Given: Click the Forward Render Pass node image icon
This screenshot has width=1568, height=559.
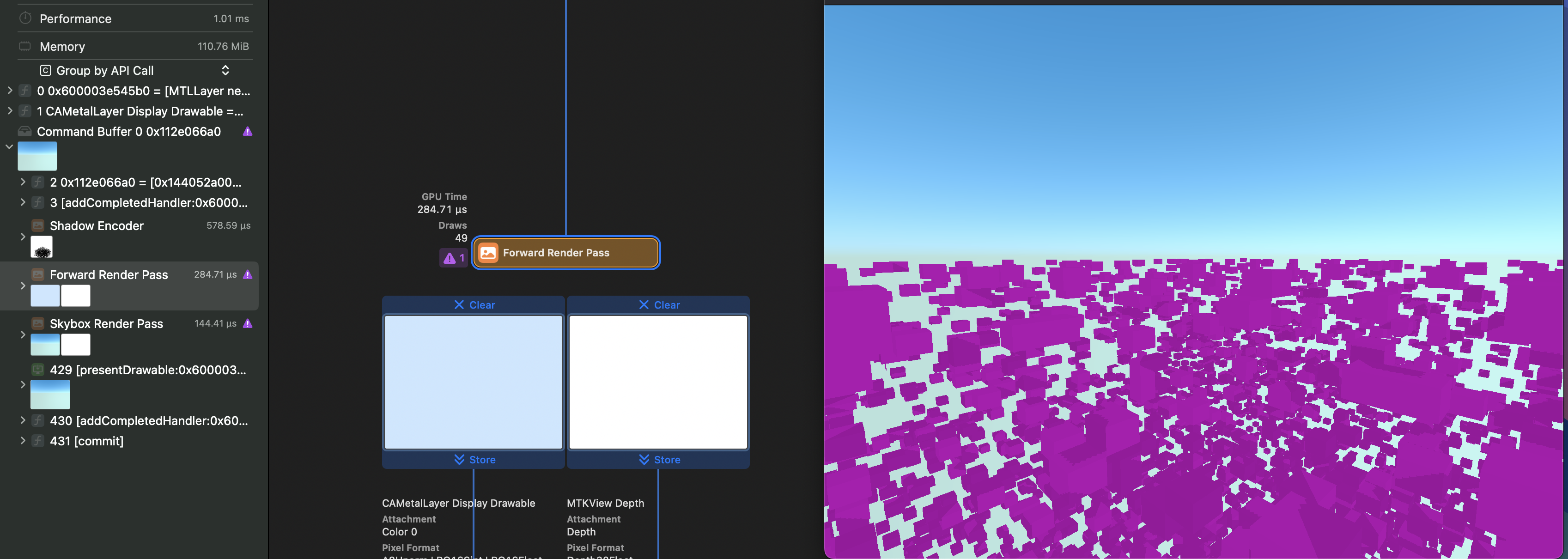Looking at the screenshot, I should tap(488, 253).
